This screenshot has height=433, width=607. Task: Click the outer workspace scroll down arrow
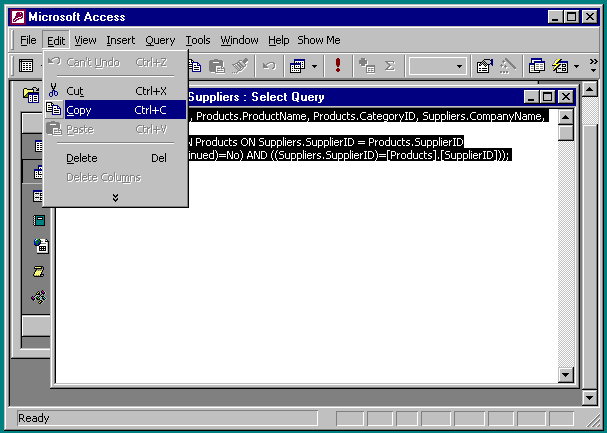(x=589, y=397)
